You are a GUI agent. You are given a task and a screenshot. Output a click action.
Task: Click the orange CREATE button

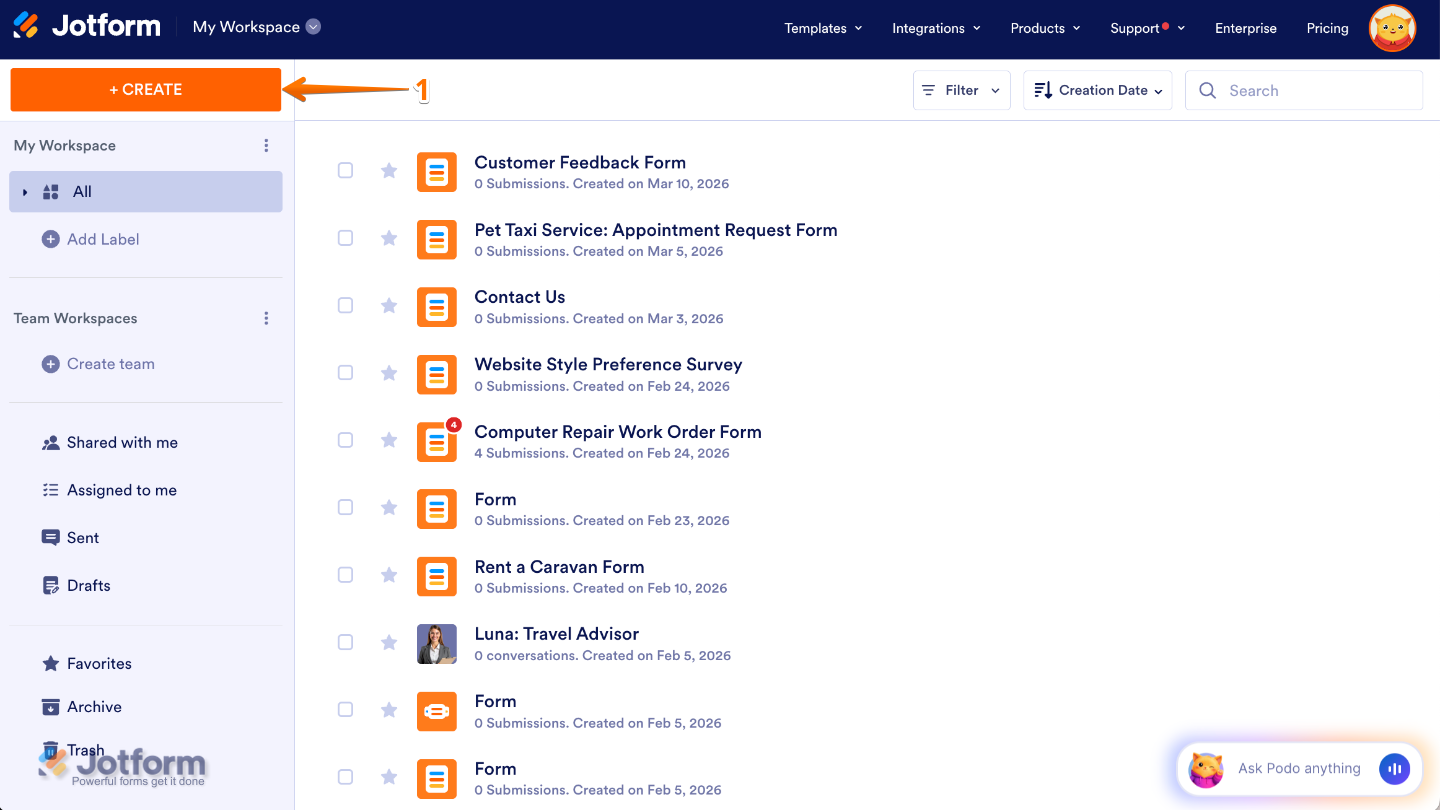click(145, 89)
